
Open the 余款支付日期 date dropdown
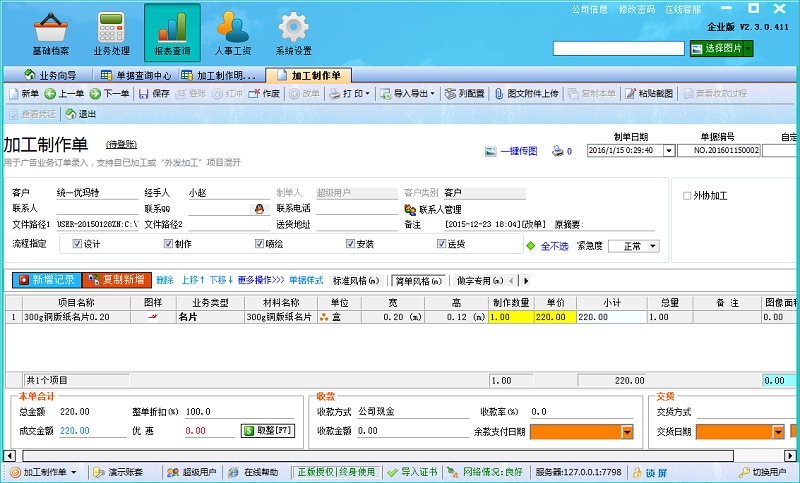coord(627,432)
